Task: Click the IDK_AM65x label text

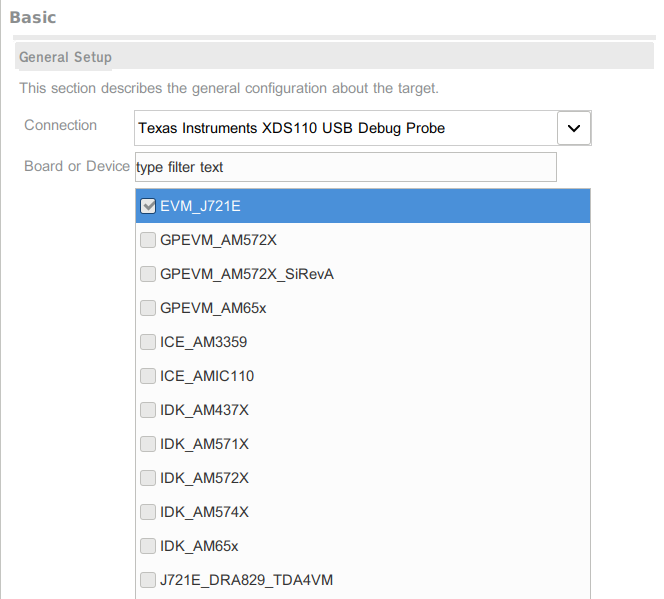Action: point(199,546)
